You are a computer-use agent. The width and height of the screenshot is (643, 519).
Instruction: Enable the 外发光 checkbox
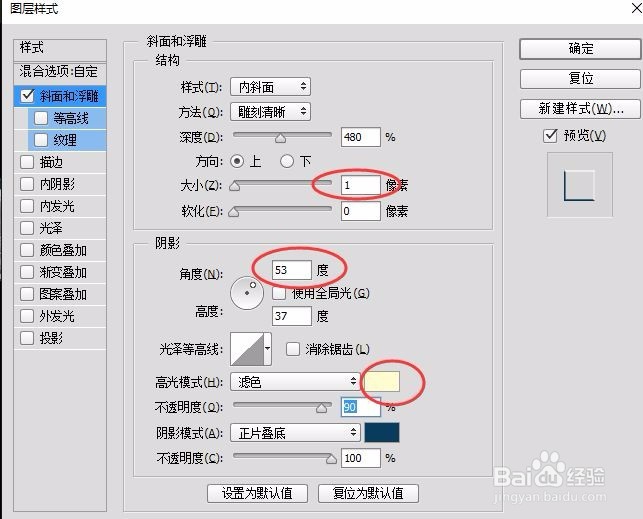[x=27, y=316]
